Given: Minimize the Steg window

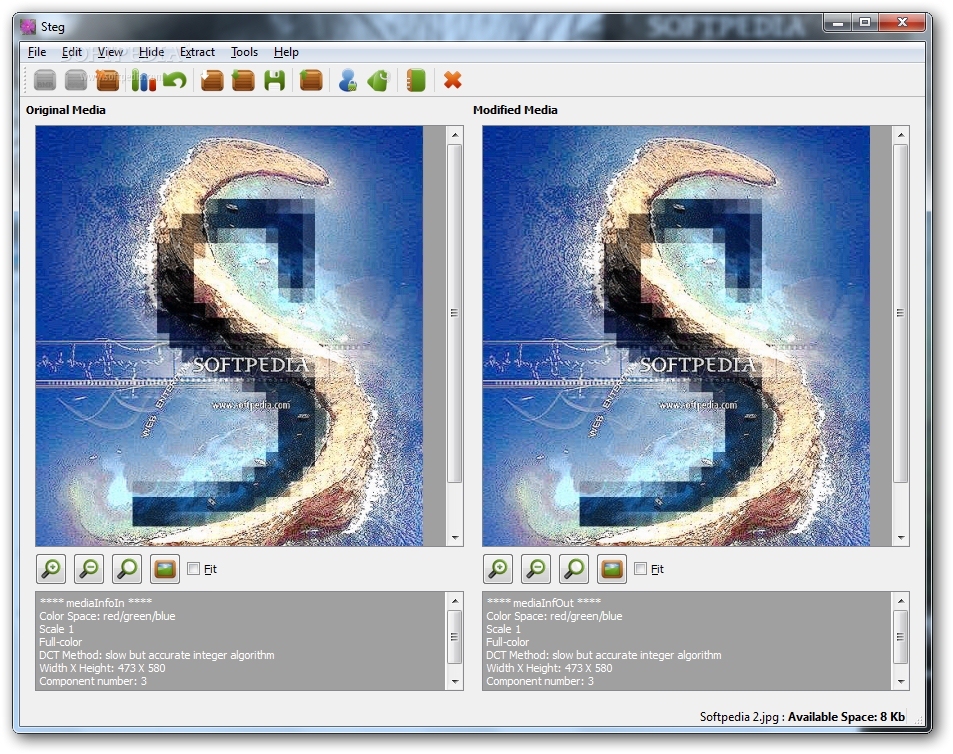Looking at the screenshot, I should [838, 22].
